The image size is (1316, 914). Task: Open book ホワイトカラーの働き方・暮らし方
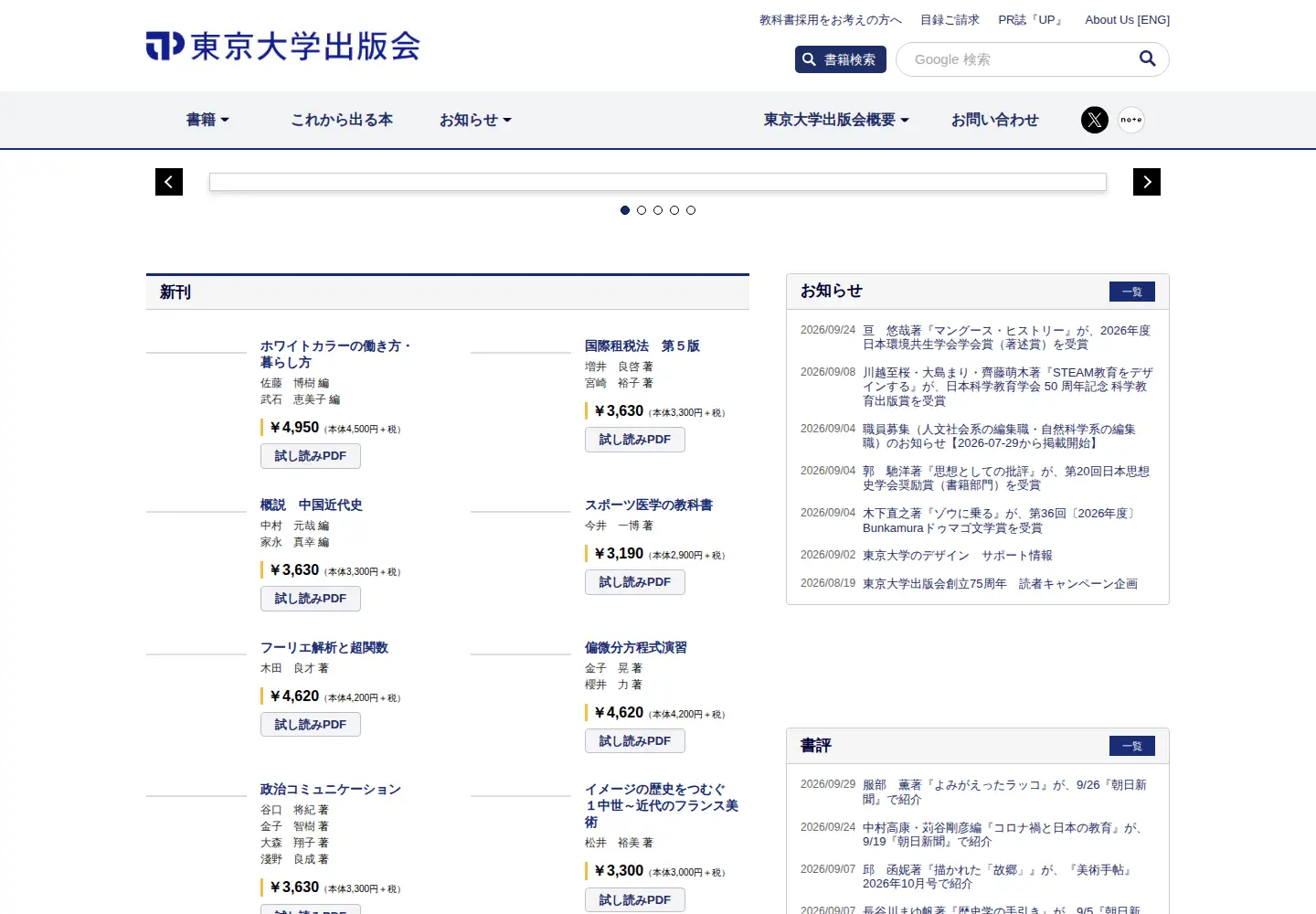pyautogui.click(x=336, y=355)
